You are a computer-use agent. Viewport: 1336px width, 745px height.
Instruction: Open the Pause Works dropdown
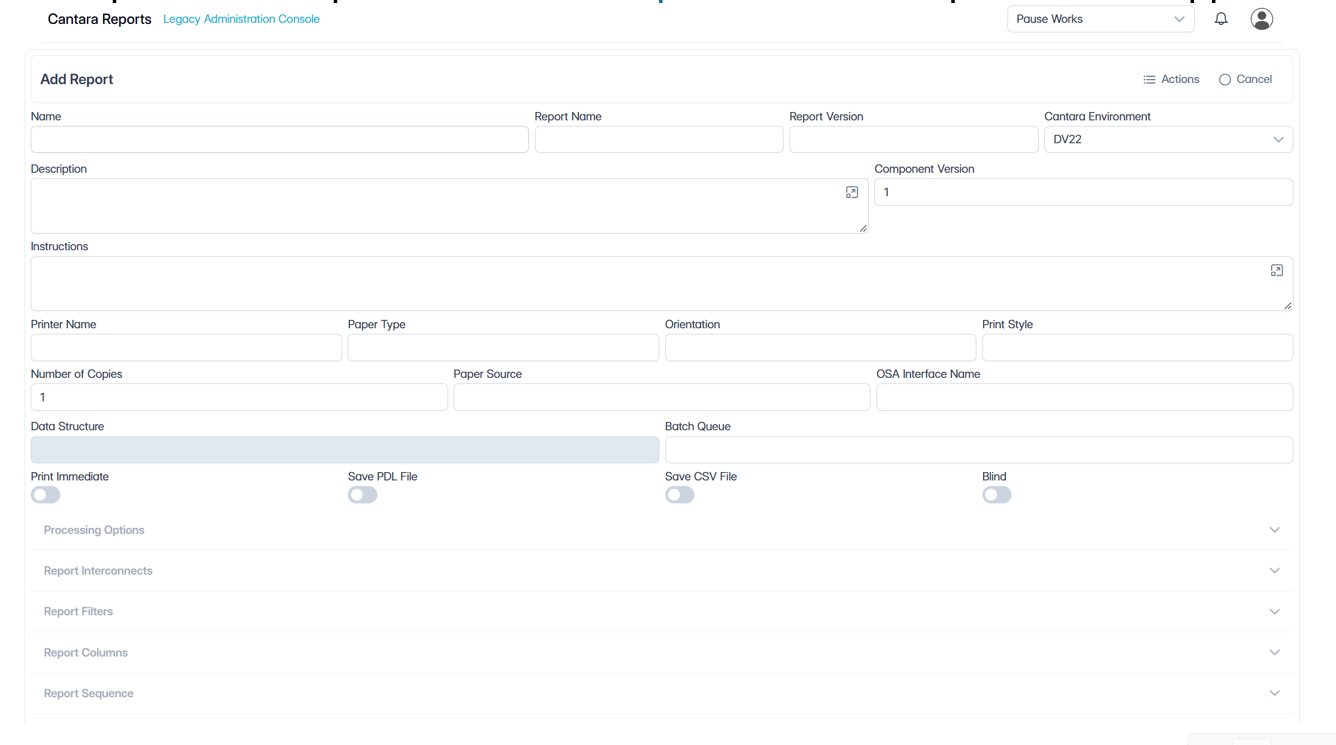1101,19
